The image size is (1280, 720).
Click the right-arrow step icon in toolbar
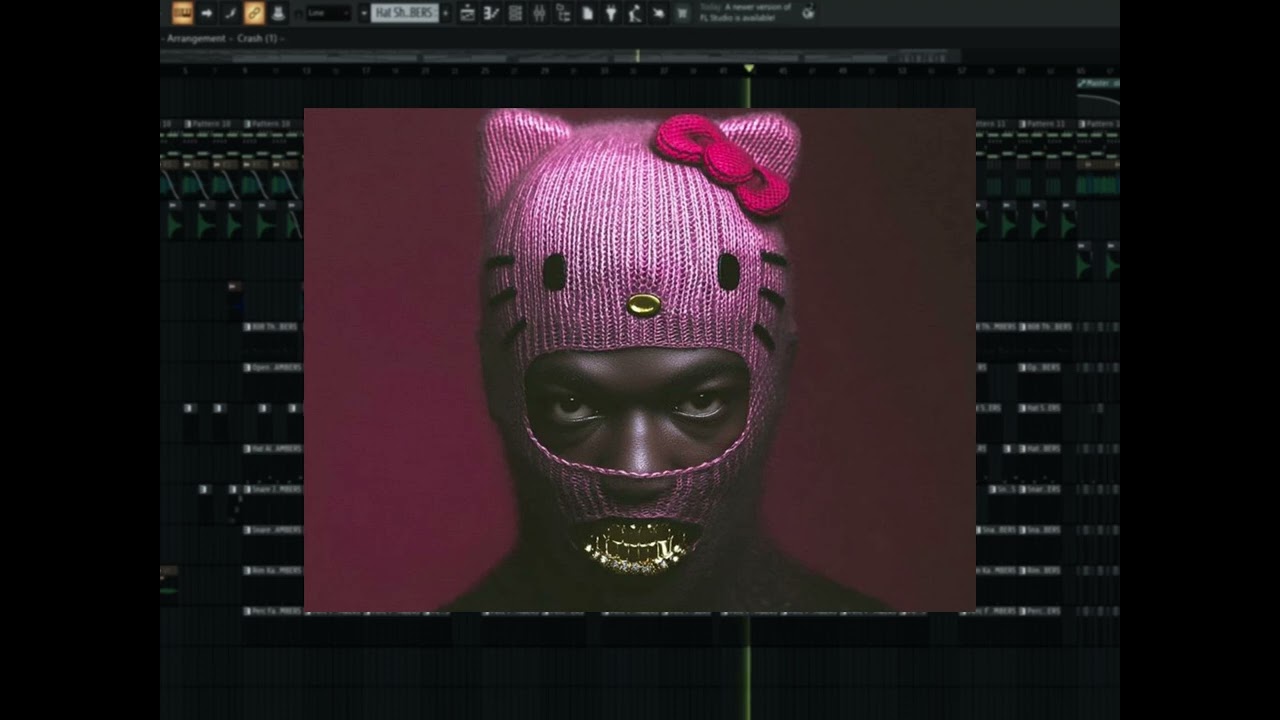click(x=207, y=13)
